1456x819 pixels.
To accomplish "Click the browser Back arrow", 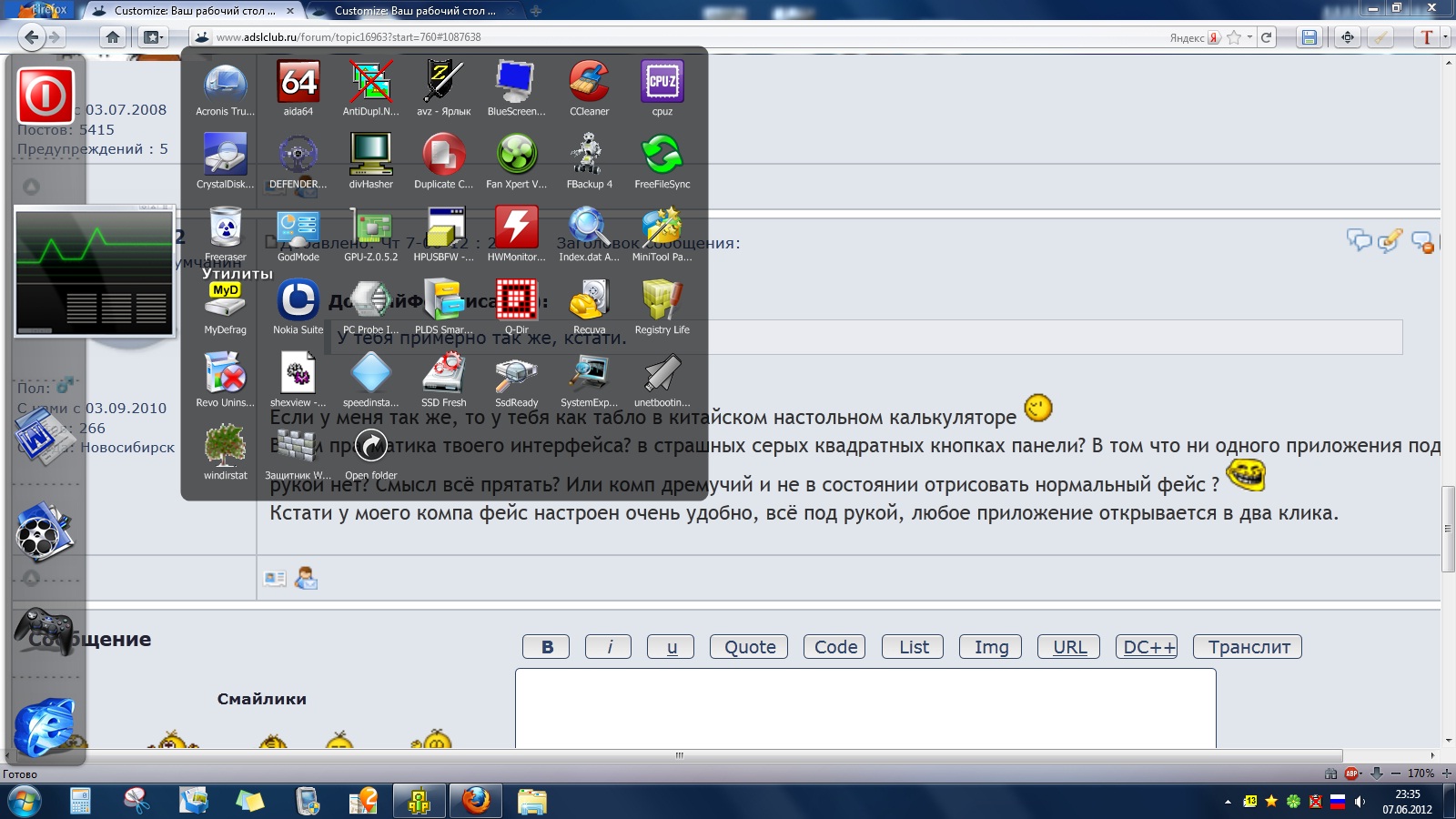I will coord(32,37).
